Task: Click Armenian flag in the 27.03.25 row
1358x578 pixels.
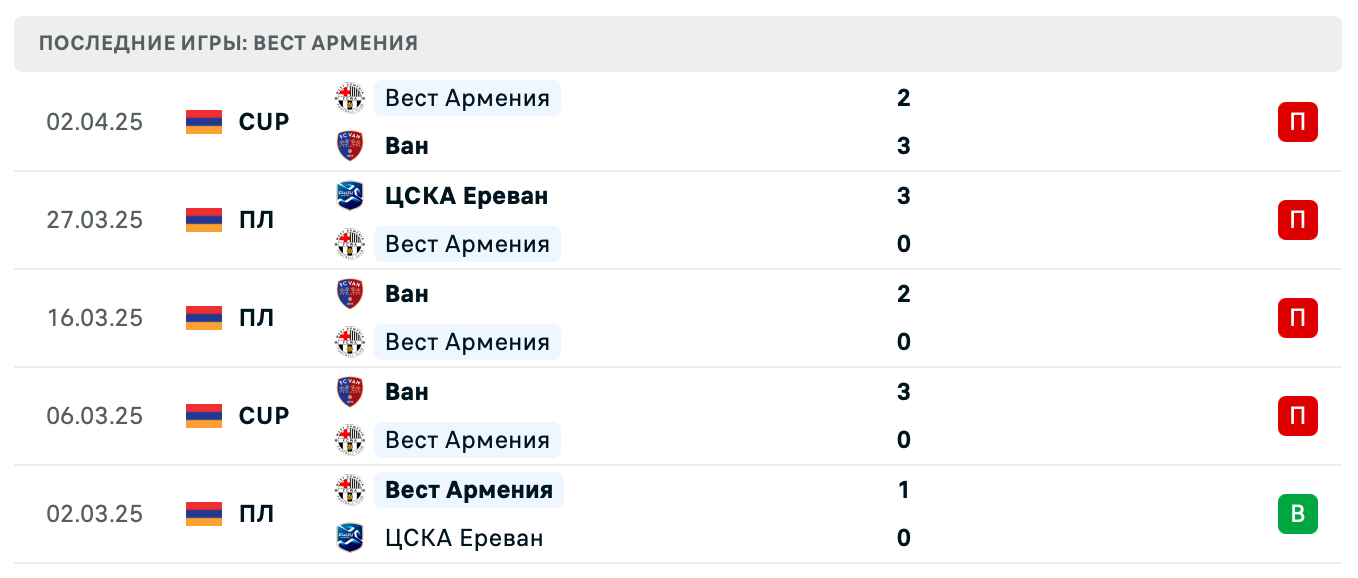Action: 204,220
